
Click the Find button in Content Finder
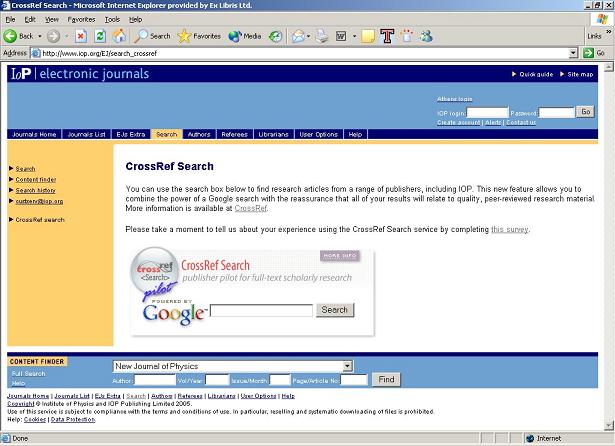pyautogui.click(x=386, y=379)
